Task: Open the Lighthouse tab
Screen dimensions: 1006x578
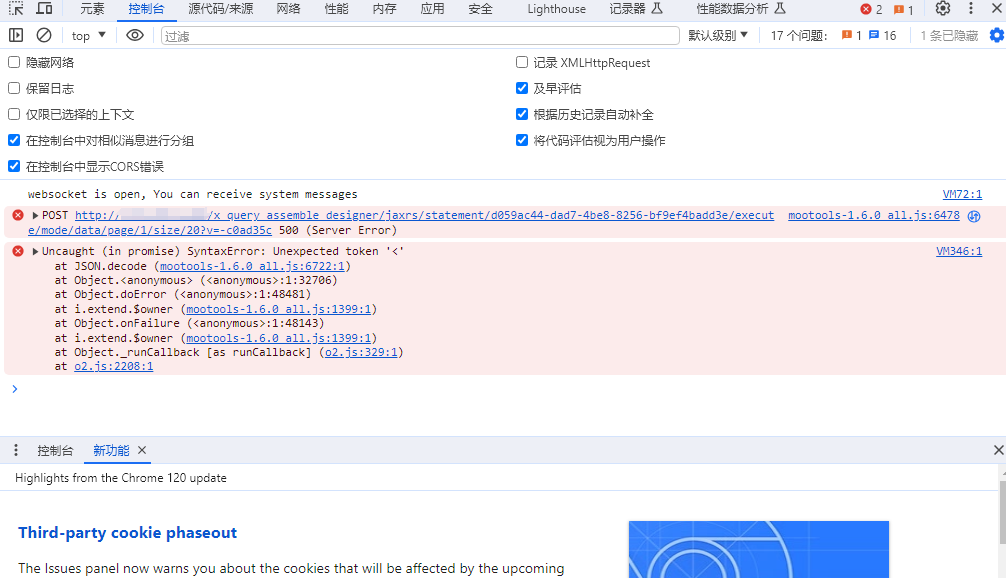Action: pos(557,9)
